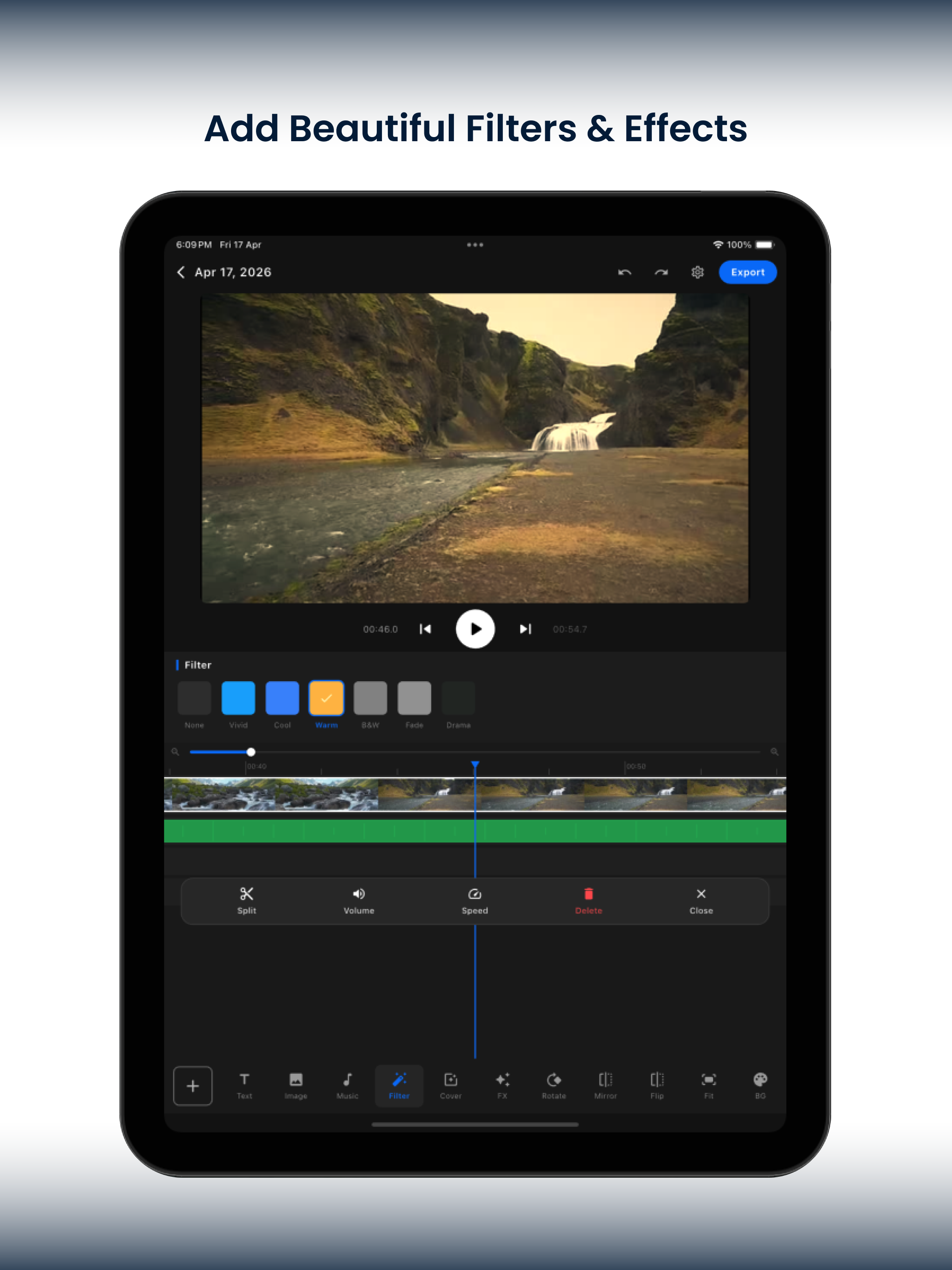Click the timeline zoom slider handle

click(x=251, y=752)
